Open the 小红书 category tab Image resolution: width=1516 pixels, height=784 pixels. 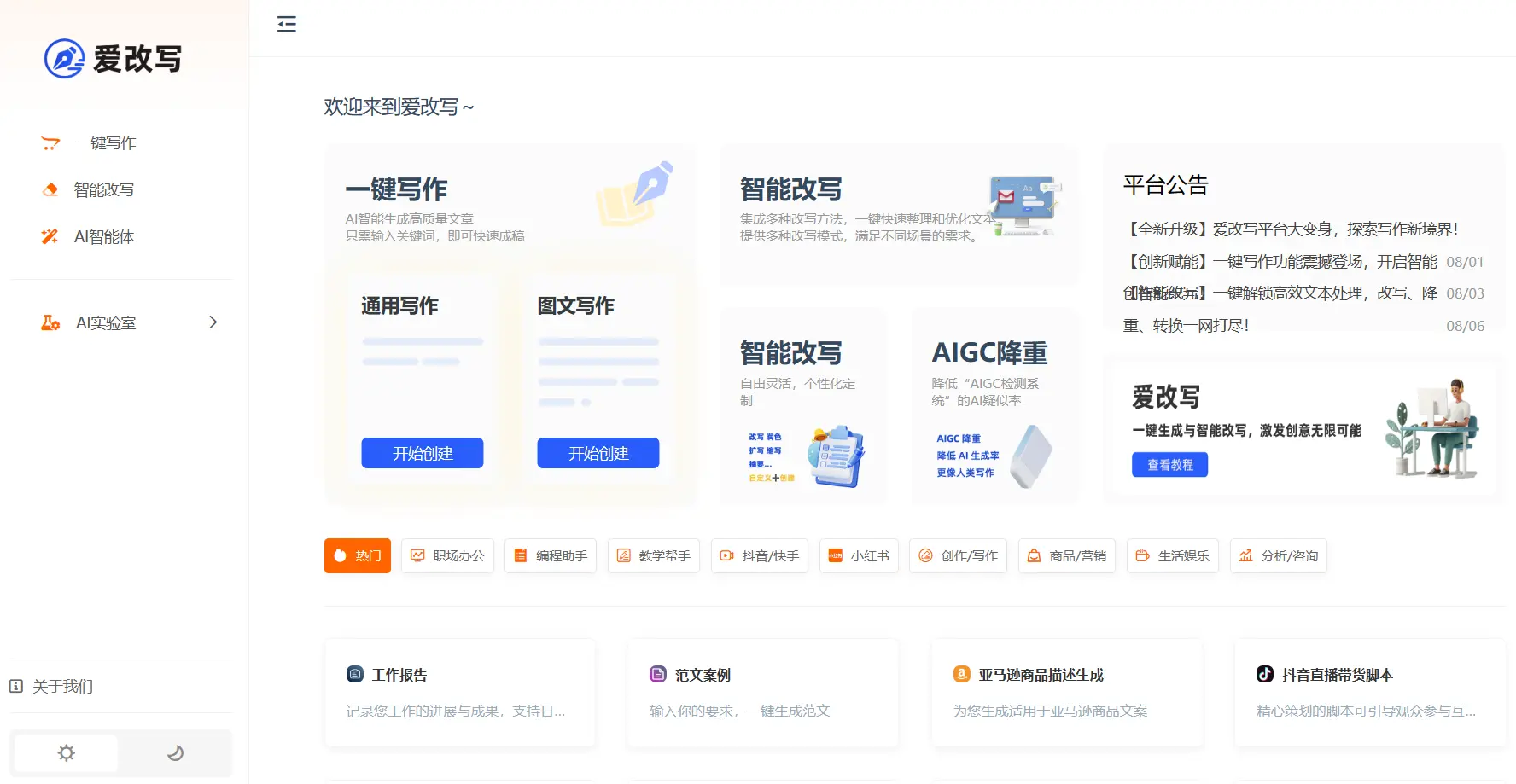[859, 556]
